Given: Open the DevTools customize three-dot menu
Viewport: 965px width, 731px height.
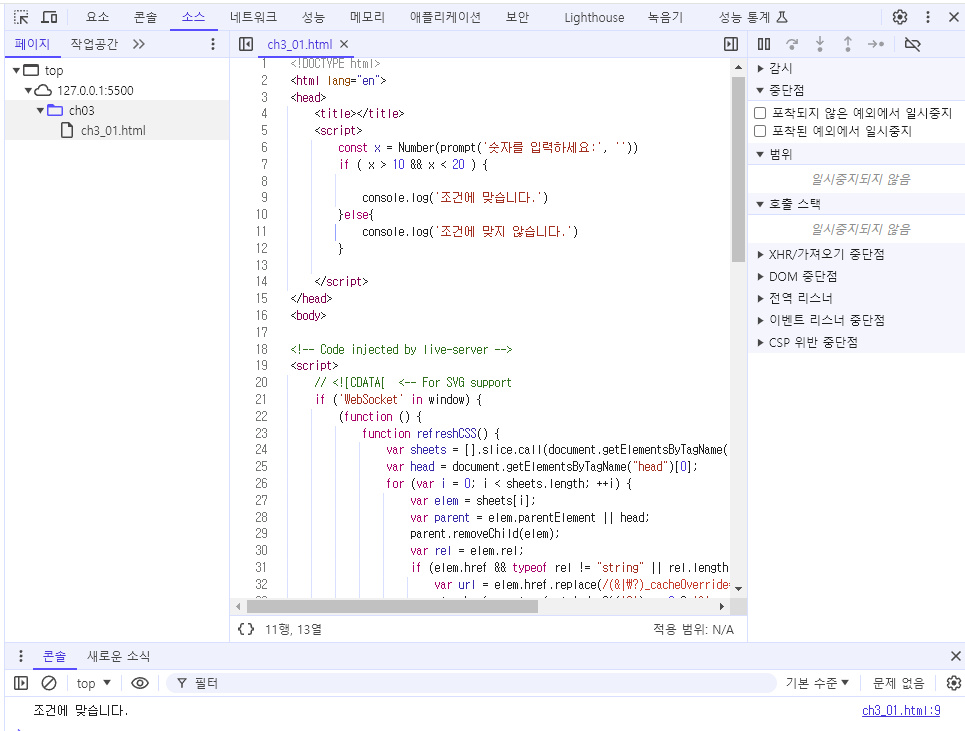Looking at the screenshot, I should [x=928, y=17].
